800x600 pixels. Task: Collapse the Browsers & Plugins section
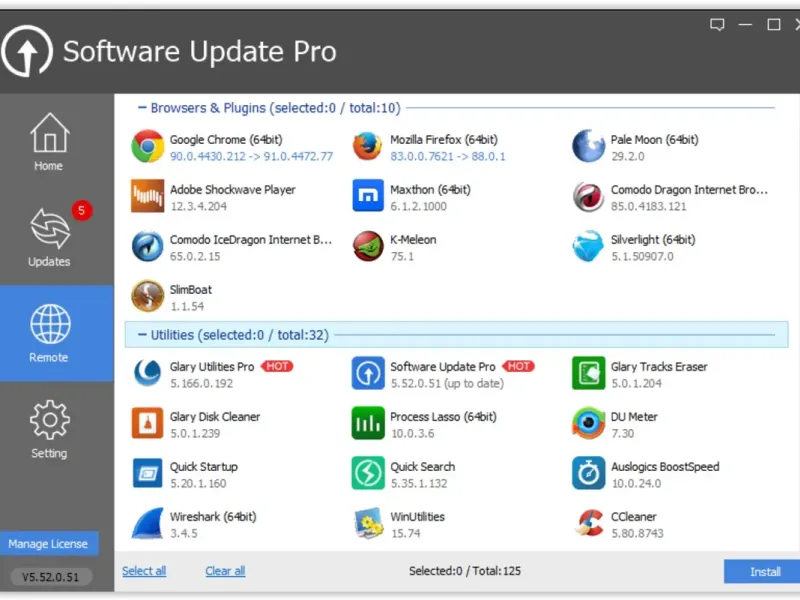[x=142, y=108]
